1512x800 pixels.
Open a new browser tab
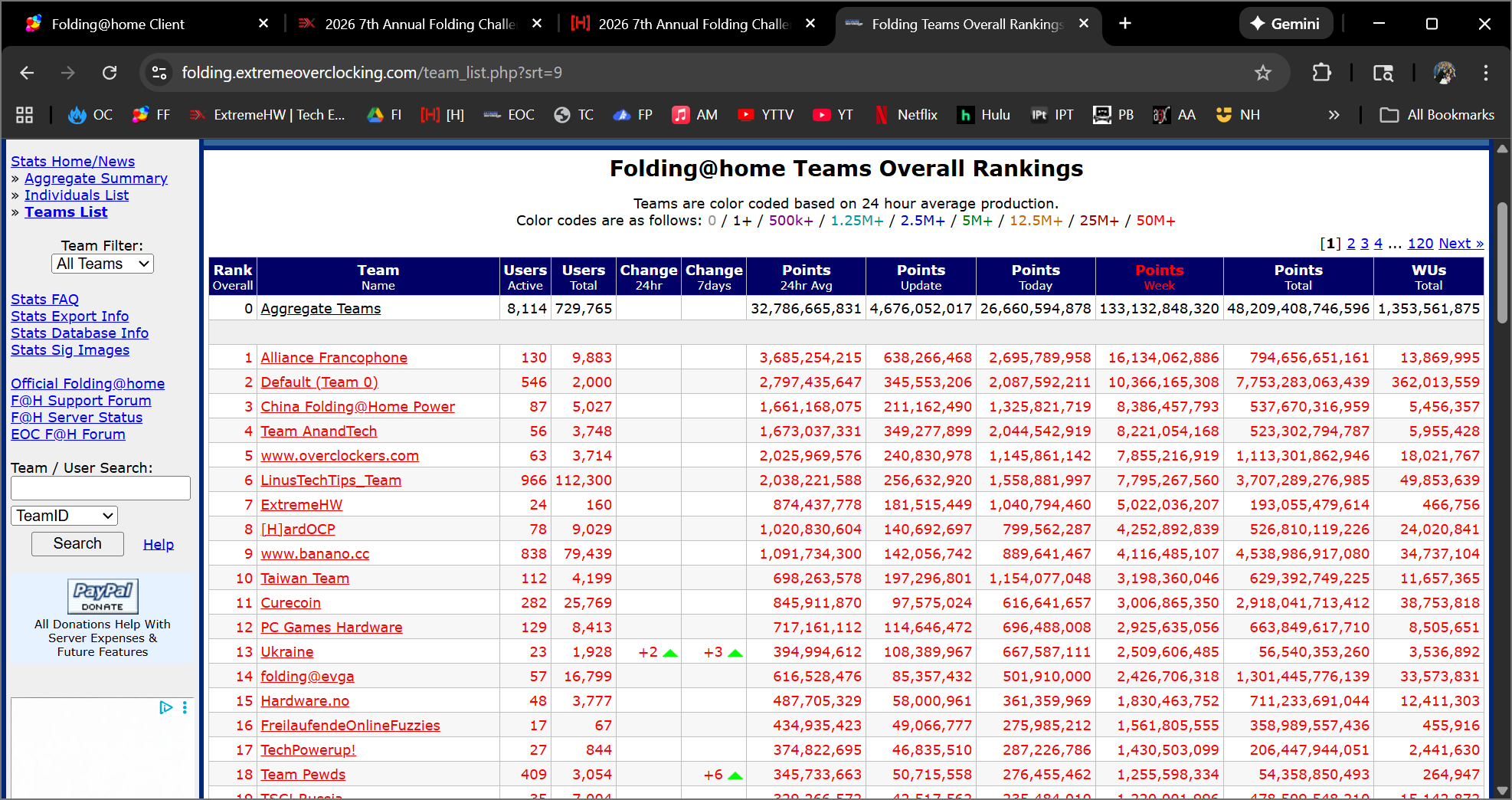pyautogui.click(x=1124, y=24)
